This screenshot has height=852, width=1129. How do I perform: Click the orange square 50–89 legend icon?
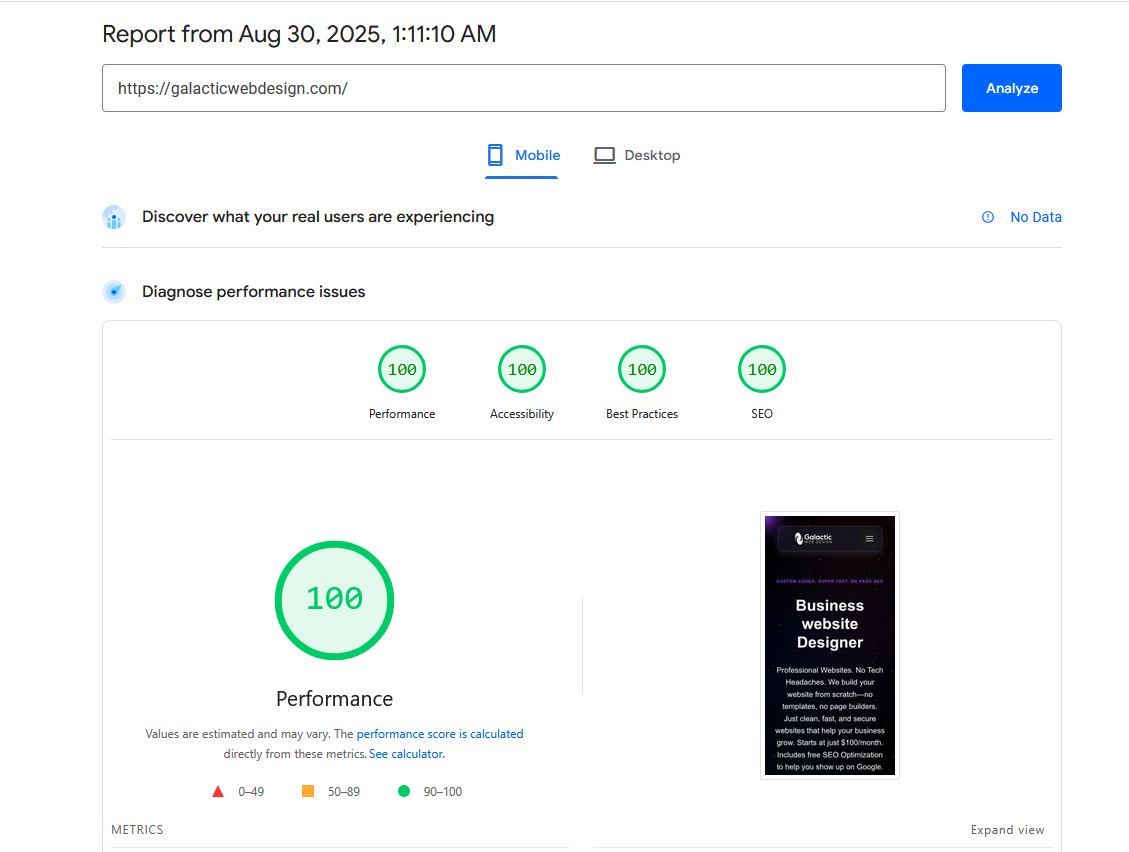click(308, 791)
